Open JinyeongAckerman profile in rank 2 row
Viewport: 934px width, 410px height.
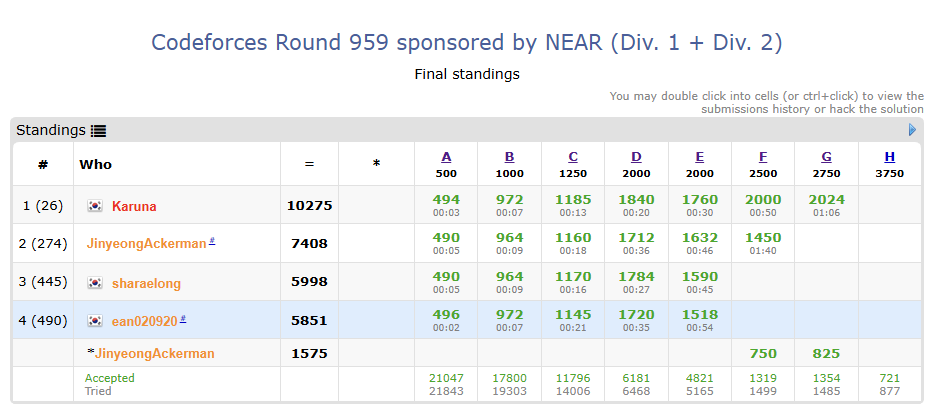(x=147, y=244)
